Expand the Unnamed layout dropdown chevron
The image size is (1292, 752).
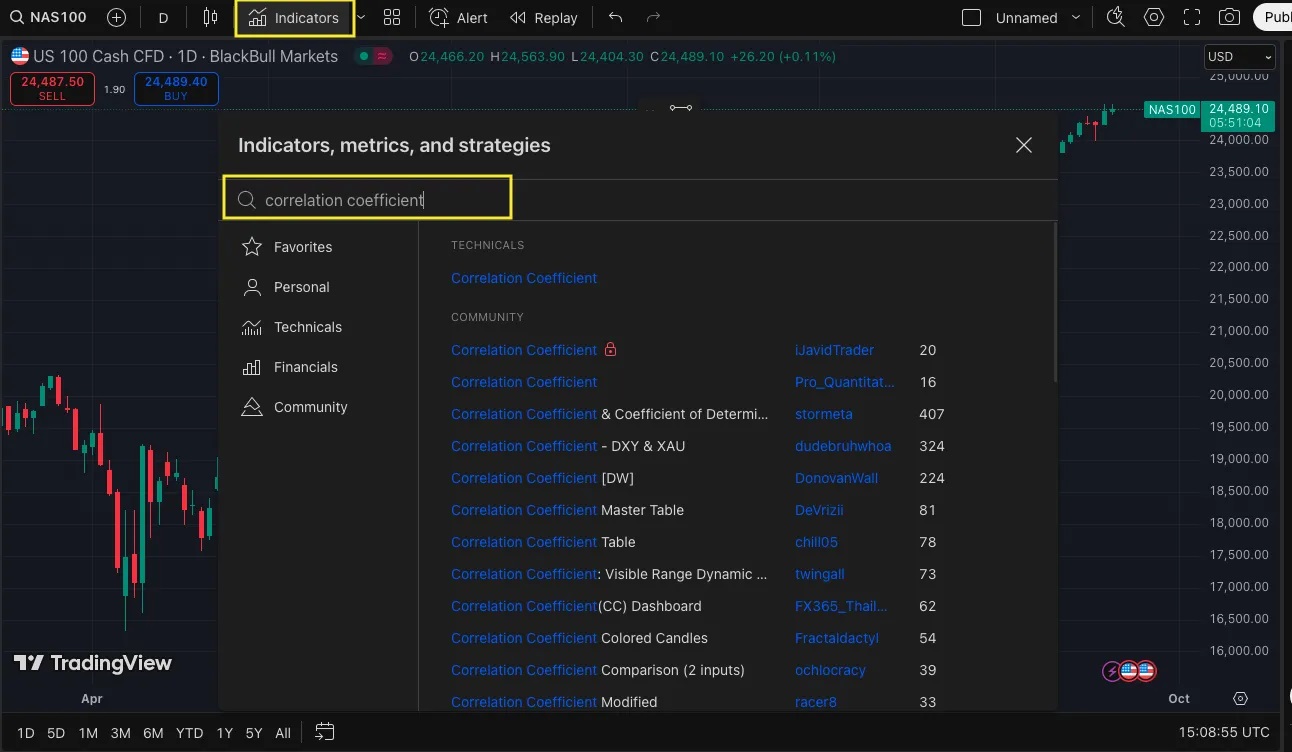pos(1076,17)
